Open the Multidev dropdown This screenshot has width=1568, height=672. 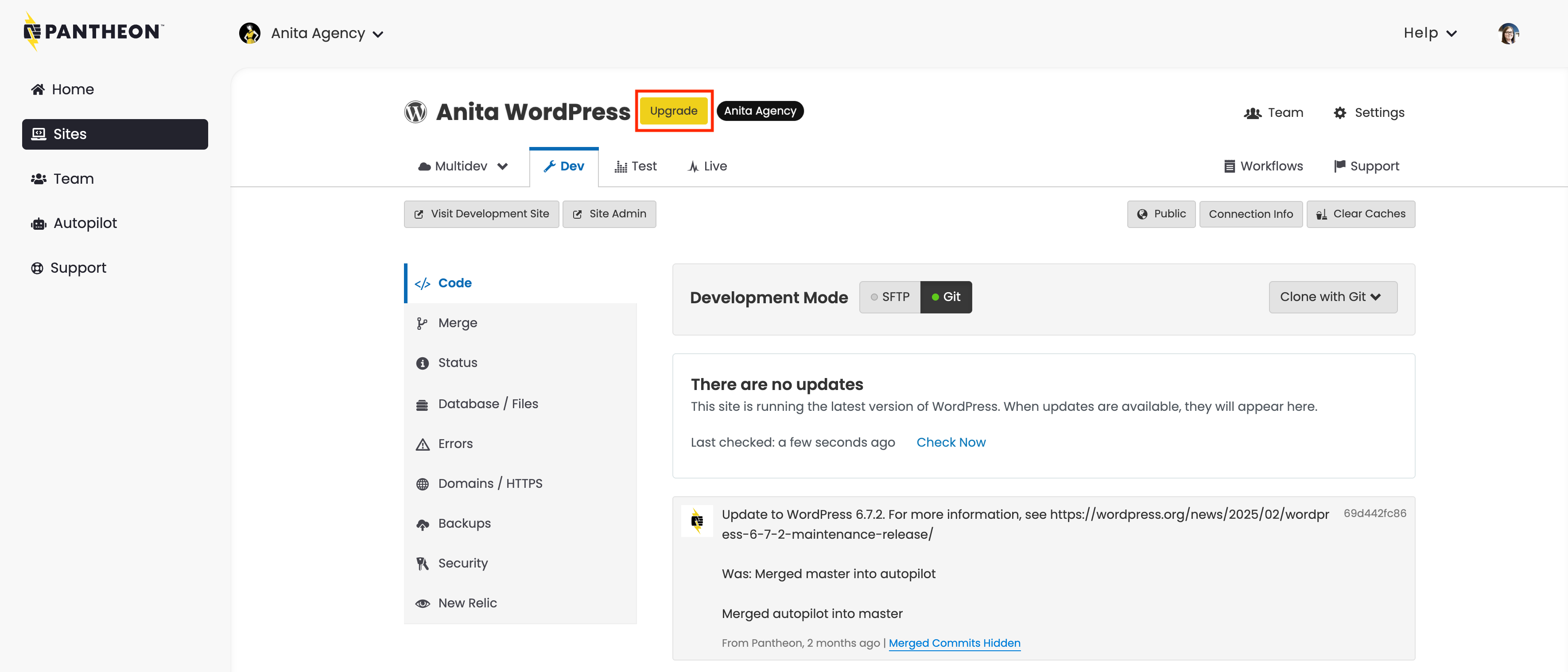[462, 166]
